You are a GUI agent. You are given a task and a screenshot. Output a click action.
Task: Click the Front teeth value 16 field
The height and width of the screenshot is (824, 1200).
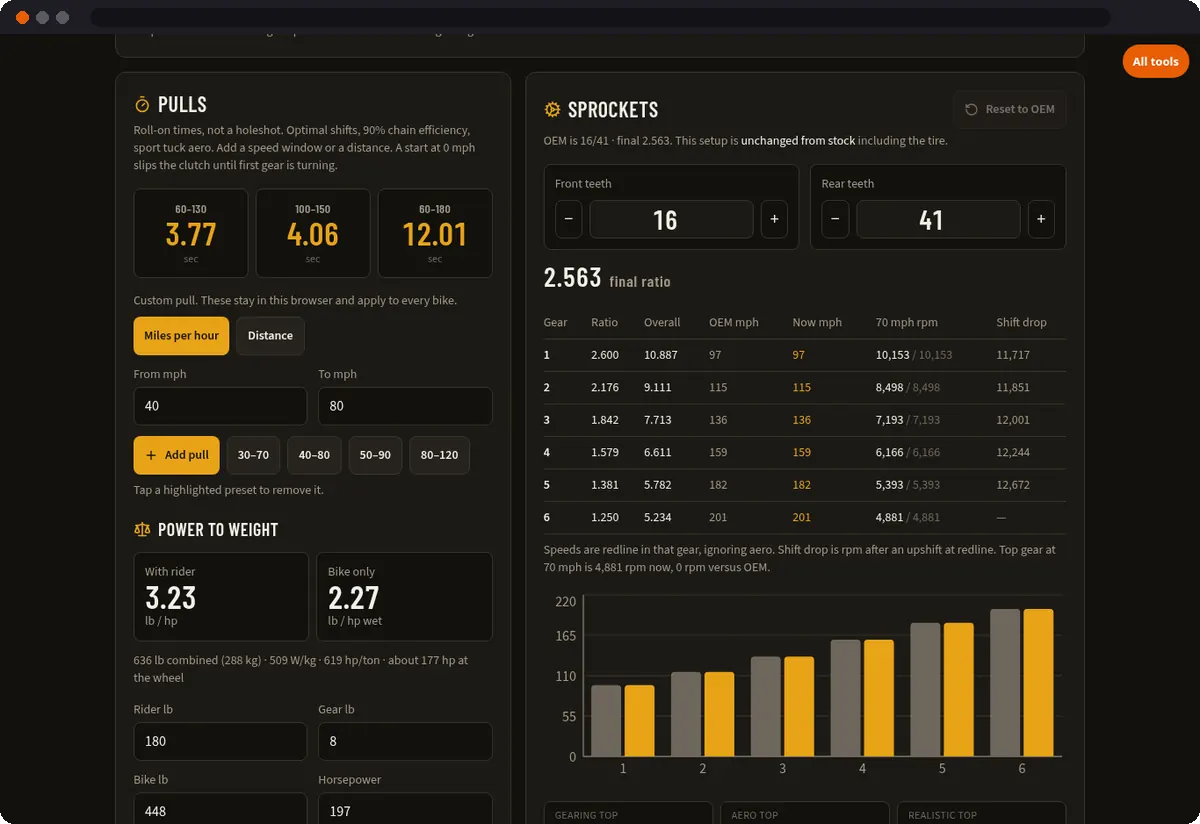671,219
